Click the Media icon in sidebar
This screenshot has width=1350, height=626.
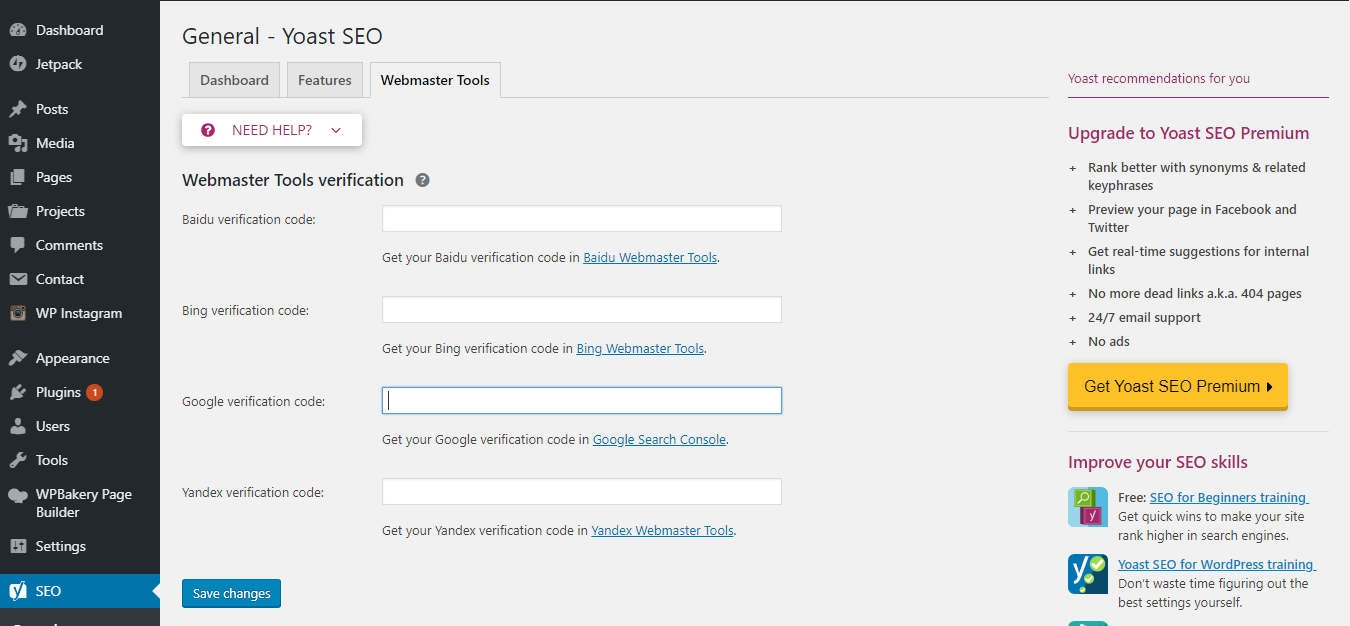(x=18, y=143)
